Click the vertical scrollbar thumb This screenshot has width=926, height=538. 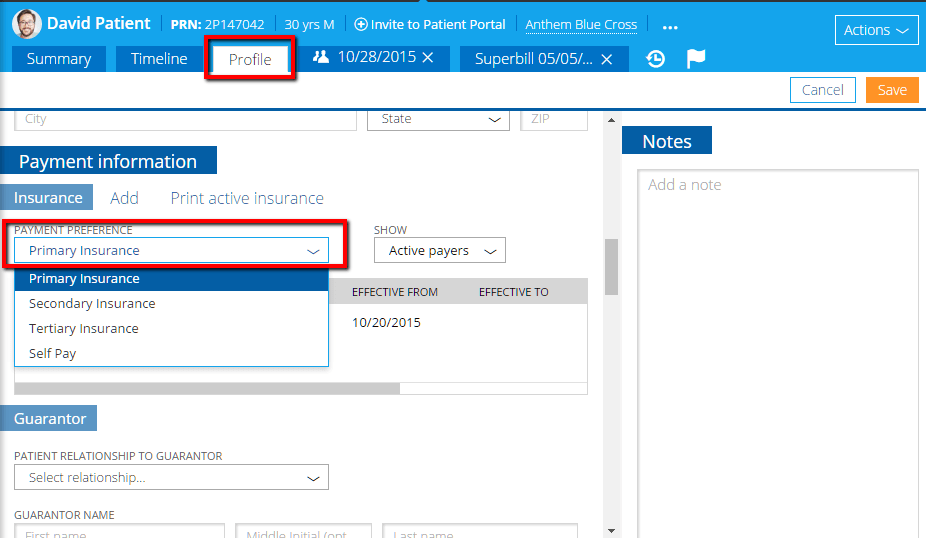point(611,265)
